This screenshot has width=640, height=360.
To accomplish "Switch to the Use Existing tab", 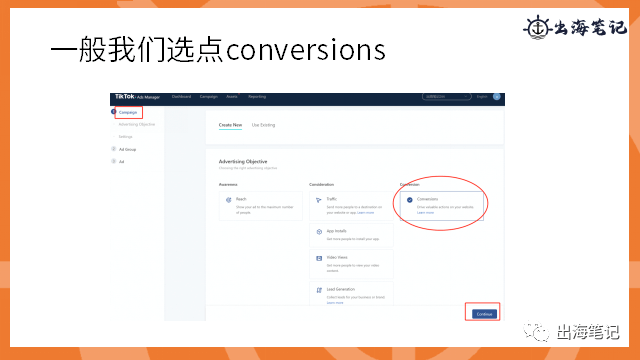I will pos(263,125).
